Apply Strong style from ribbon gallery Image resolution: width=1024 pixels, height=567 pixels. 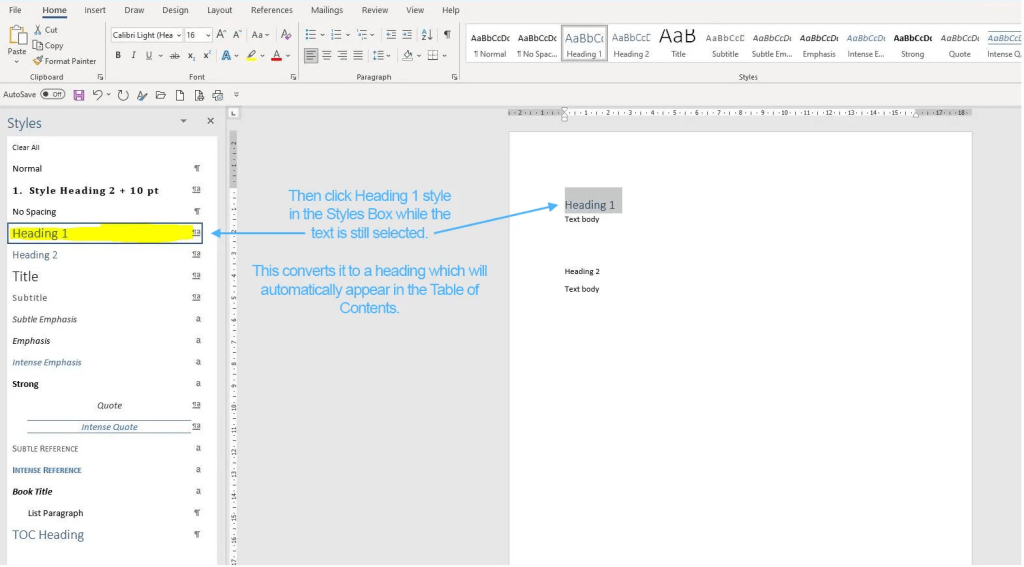tap(912, 44)
